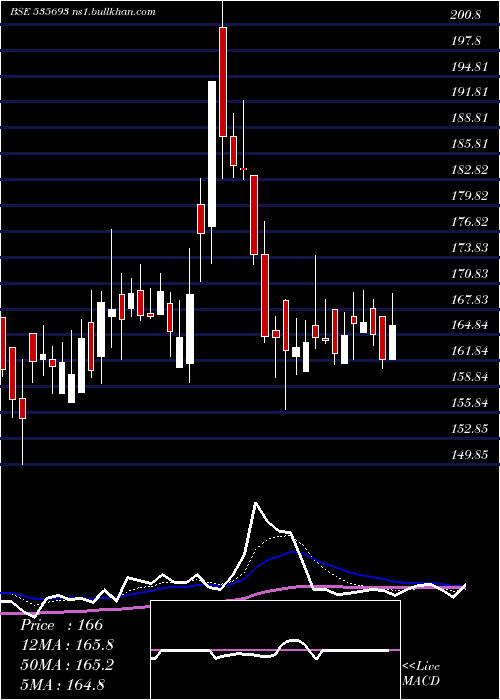Click the 149.85 price axis label

click(468, 454)
